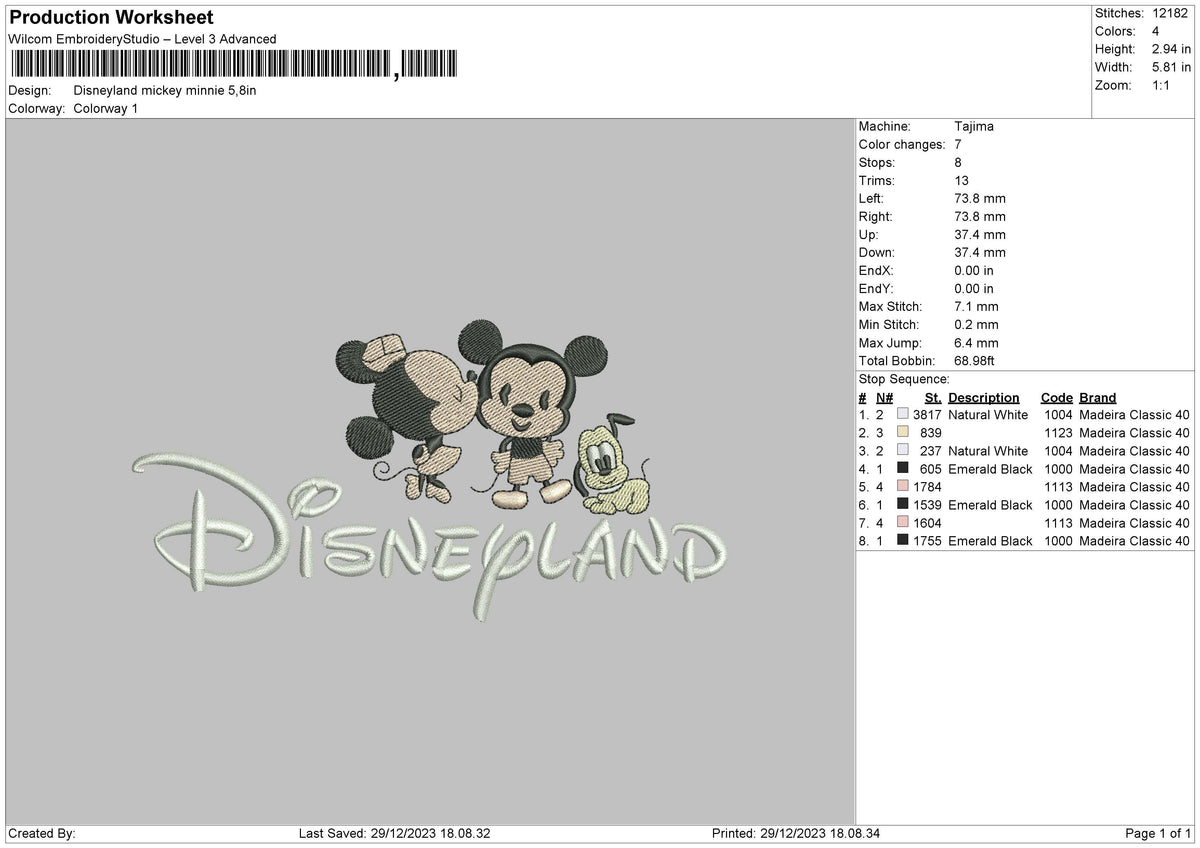Click the Colorway 1 text
Viewport: 1200px width, 848px height.
click(106, 109)
